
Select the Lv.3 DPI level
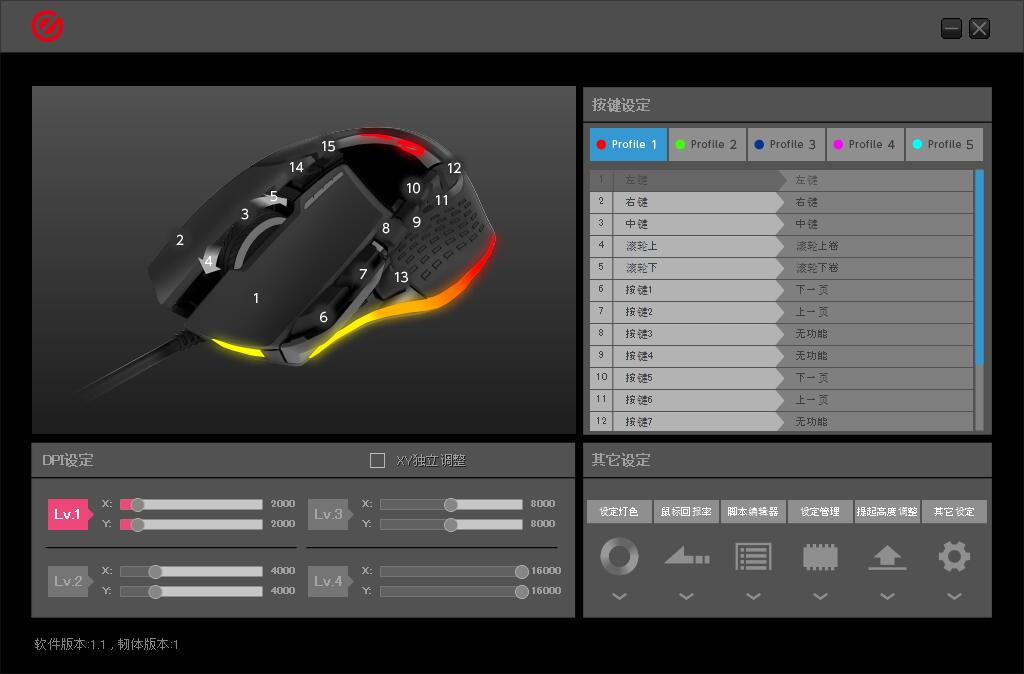pyautogui.click(x=328, y=514)
